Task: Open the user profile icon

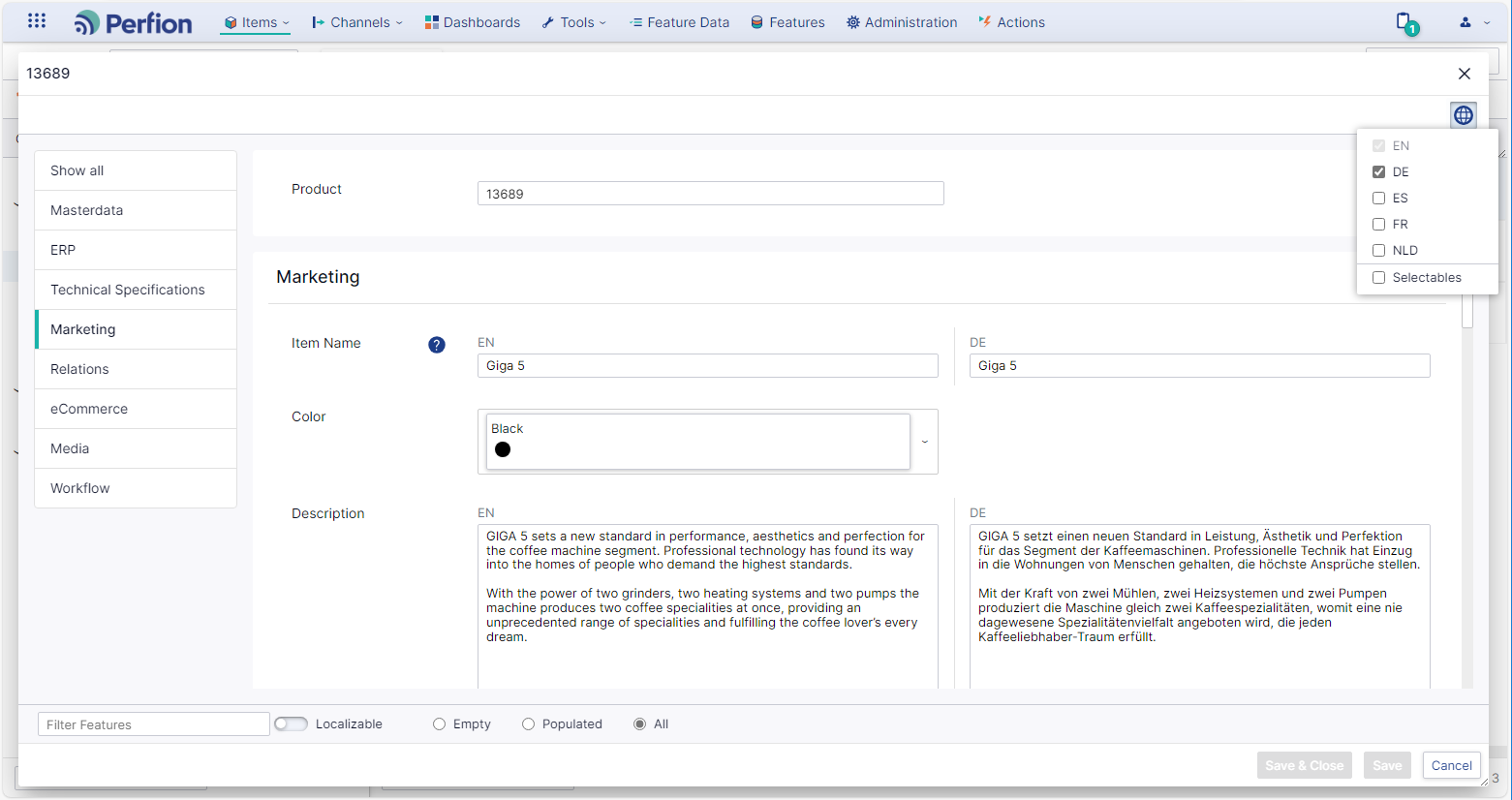Action: click(1466, 22)
